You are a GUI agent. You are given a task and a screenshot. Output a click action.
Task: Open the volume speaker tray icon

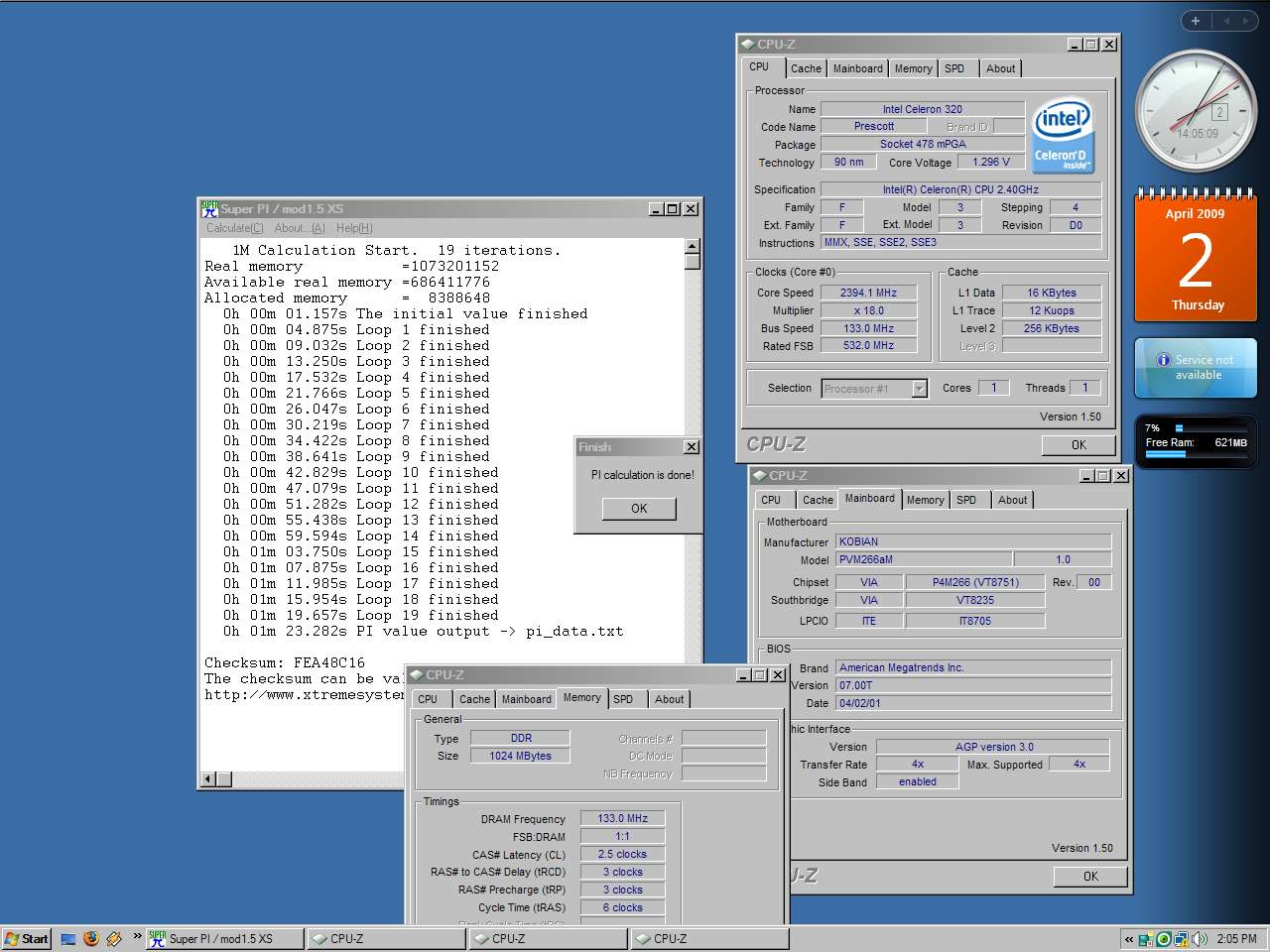click(1201, 938)
